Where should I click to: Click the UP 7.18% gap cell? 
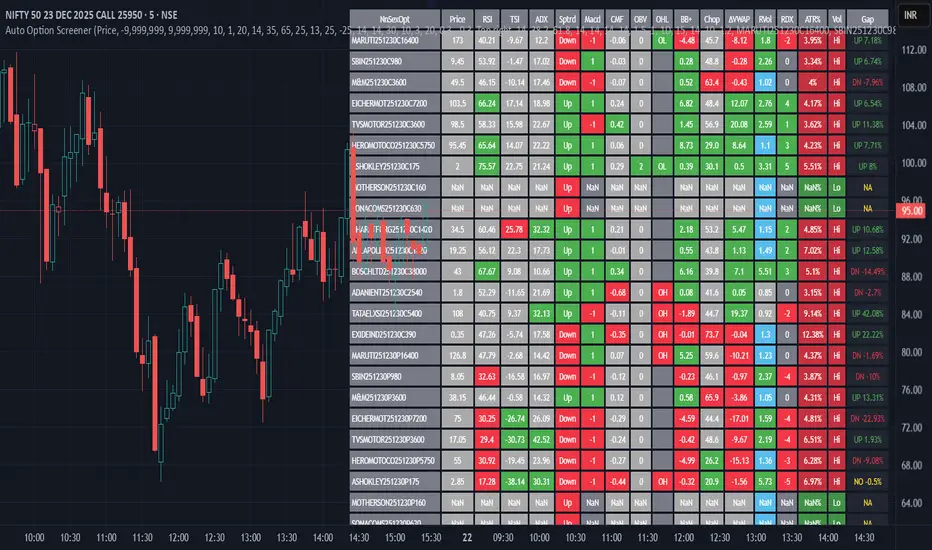click(867, 40)
